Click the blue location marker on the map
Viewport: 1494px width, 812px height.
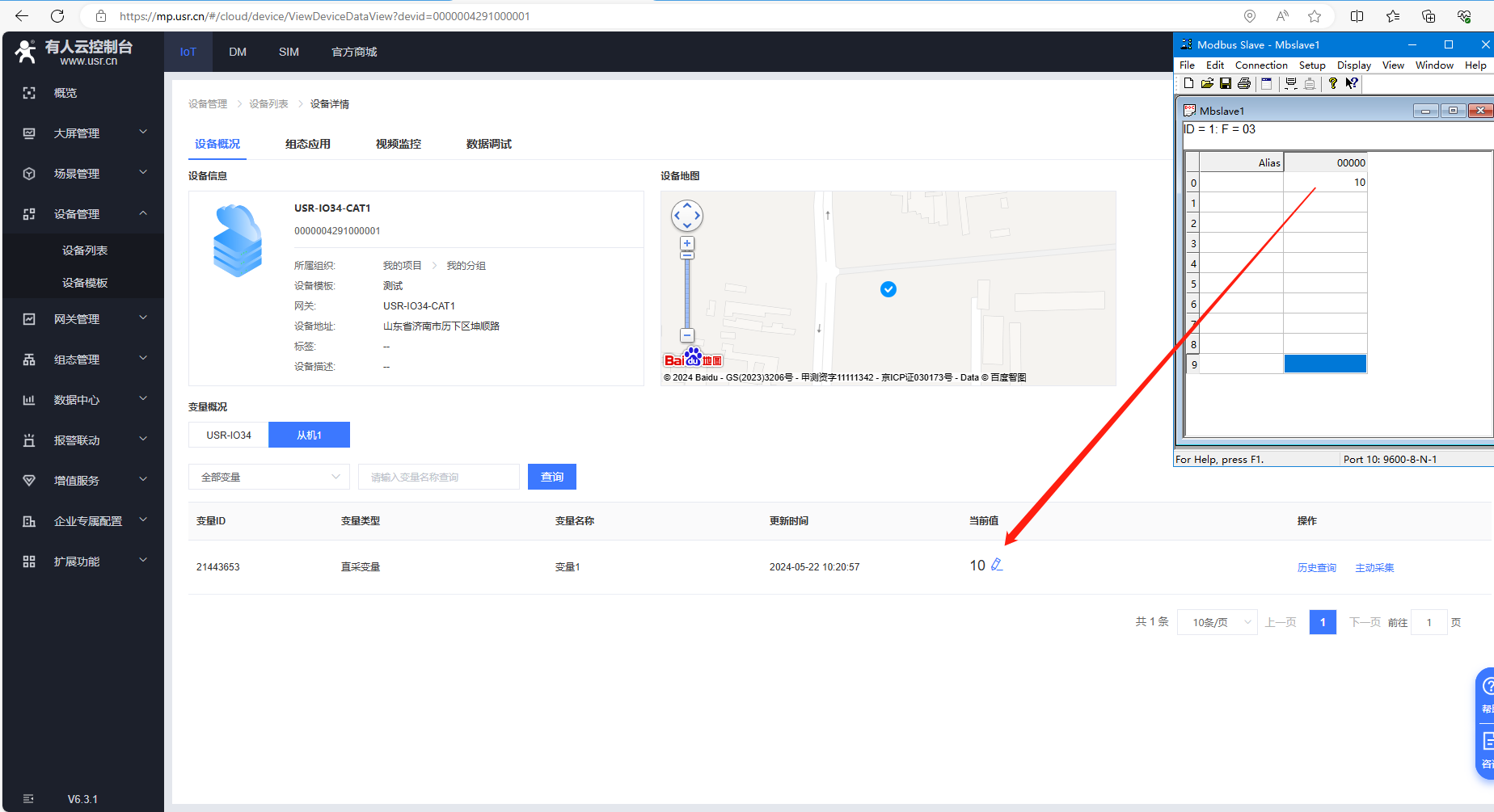pos(888,289)
